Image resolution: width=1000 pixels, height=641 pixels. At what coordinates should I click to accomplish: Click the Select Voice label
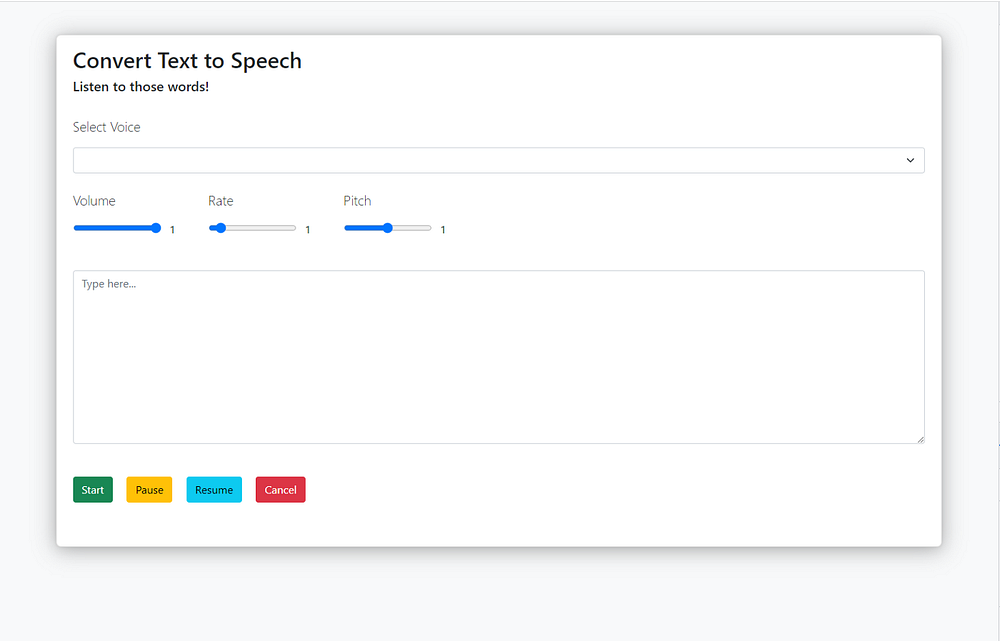(107, 127)
